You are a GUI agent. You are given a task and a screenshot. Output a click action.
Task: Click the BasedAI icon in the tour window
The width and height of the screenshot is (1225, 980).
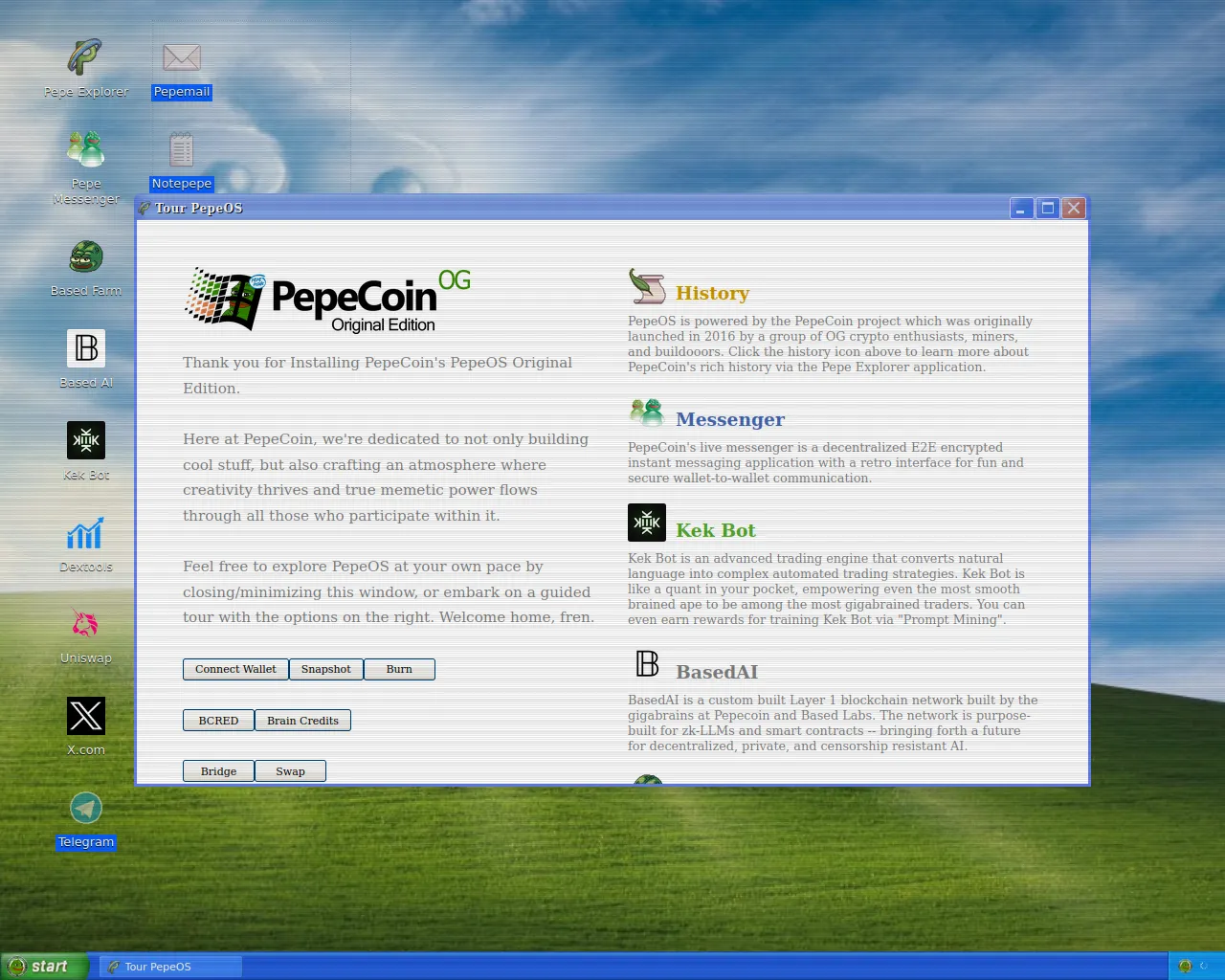(x=647, y=663)
